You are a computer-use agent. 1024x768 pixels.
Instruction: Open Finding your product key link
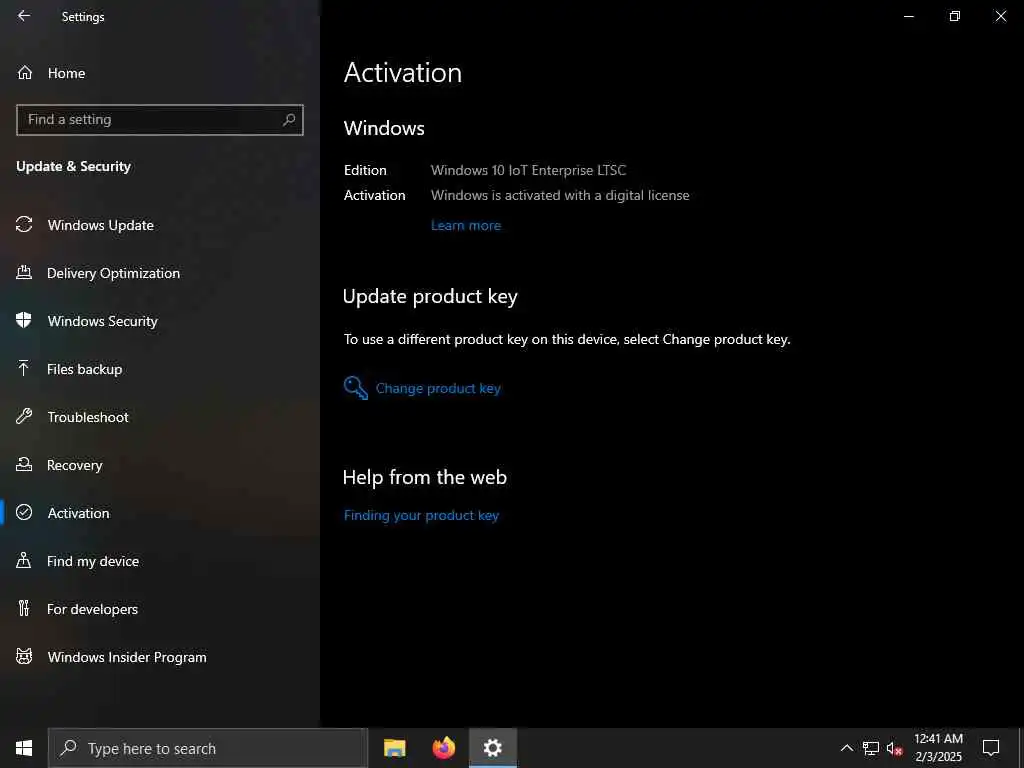(421, 515)
